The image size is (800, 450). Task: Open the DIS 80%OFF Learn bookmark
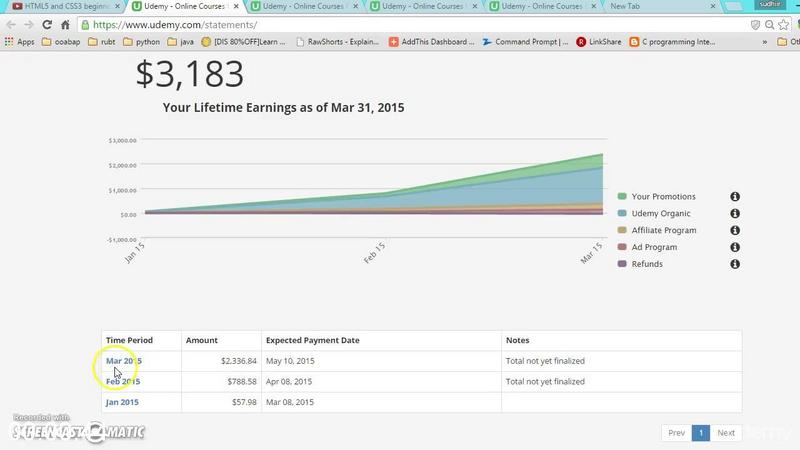(243, 42)
